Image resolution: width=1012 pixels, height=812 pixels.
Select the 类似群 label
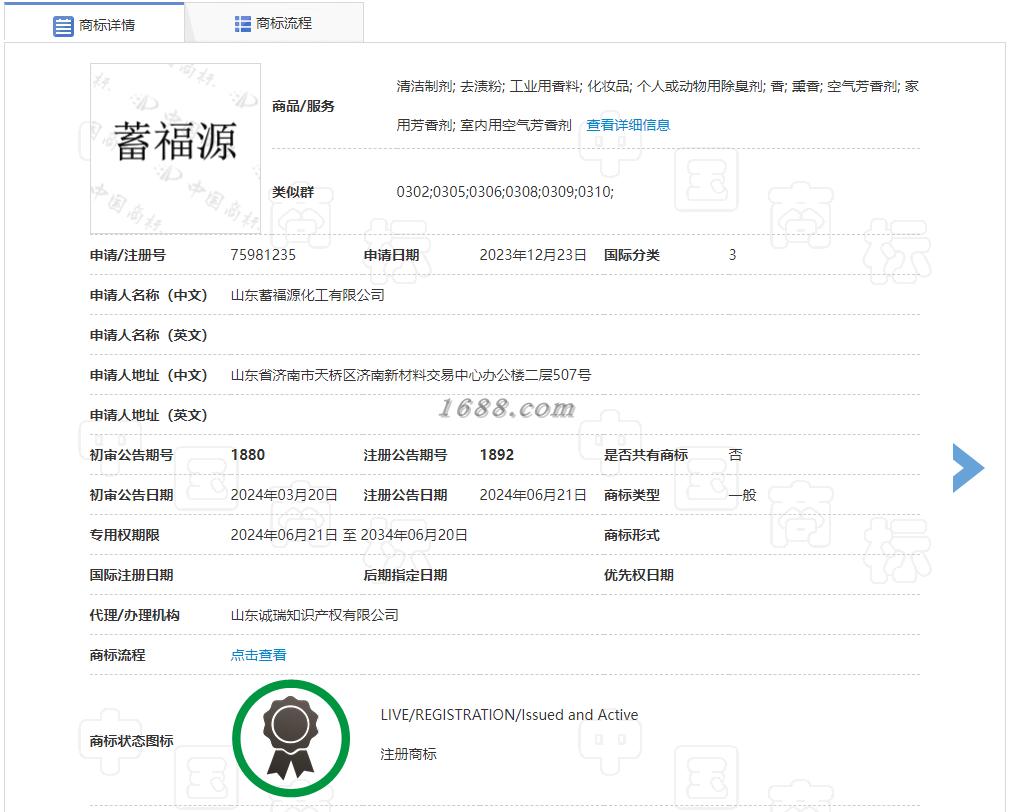(293, 192)
